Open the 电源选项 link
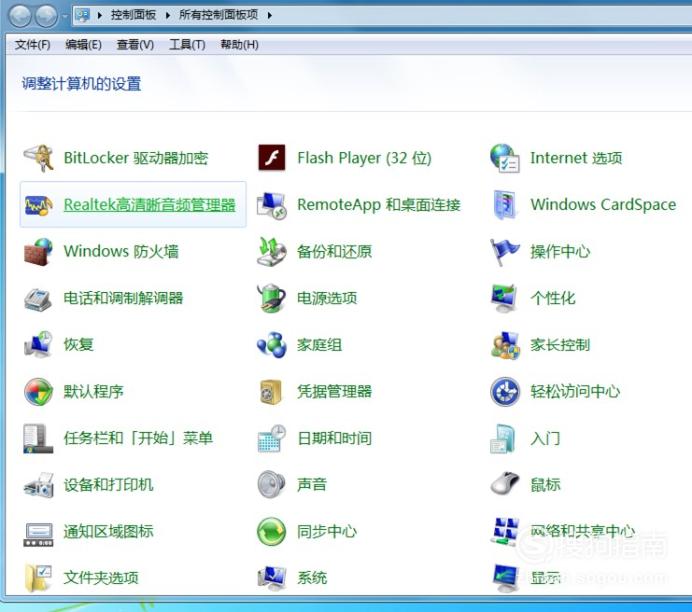This screenshot has height=612, width=692. 327,298
